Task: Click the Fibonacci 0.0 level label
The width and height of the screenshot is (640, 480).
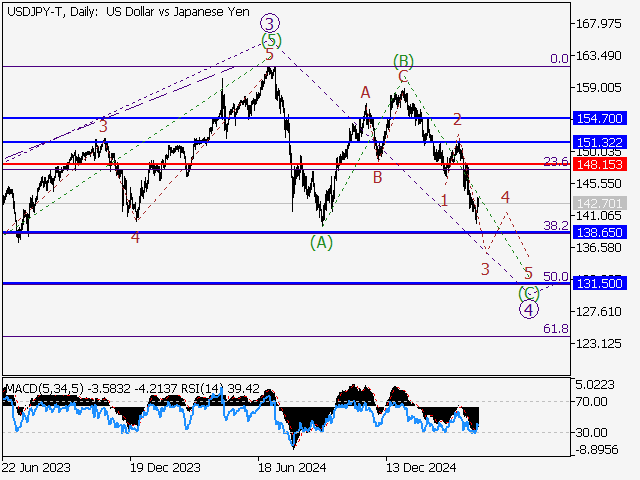Action: tap(559, 59)
